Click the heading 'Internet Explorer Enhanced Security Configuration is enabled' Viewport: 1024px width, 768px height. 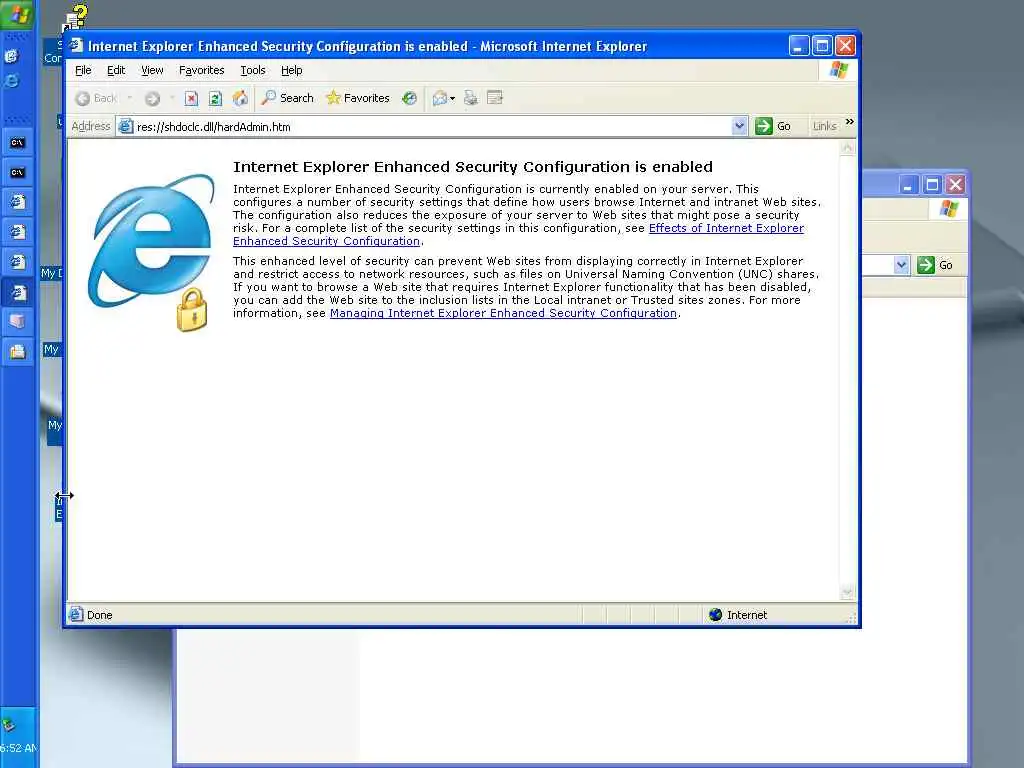pos(473,167)
